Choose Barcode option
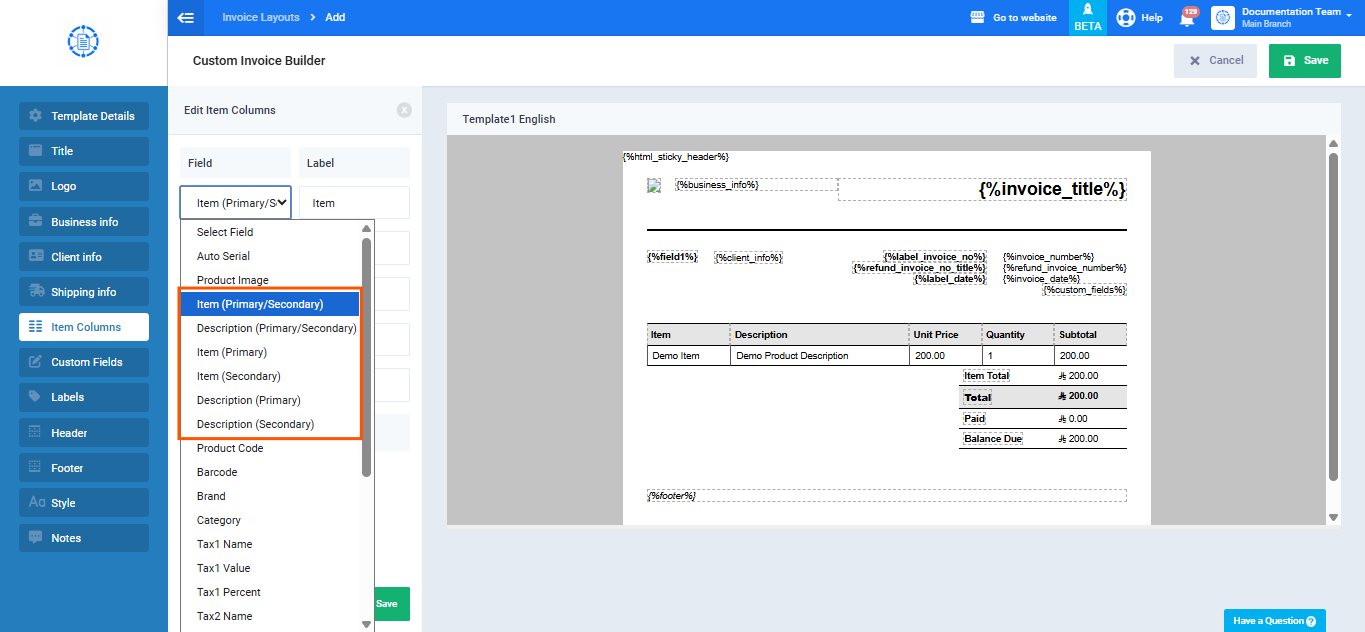Viewport: 1365px width, 632px height. click(270, 472)
